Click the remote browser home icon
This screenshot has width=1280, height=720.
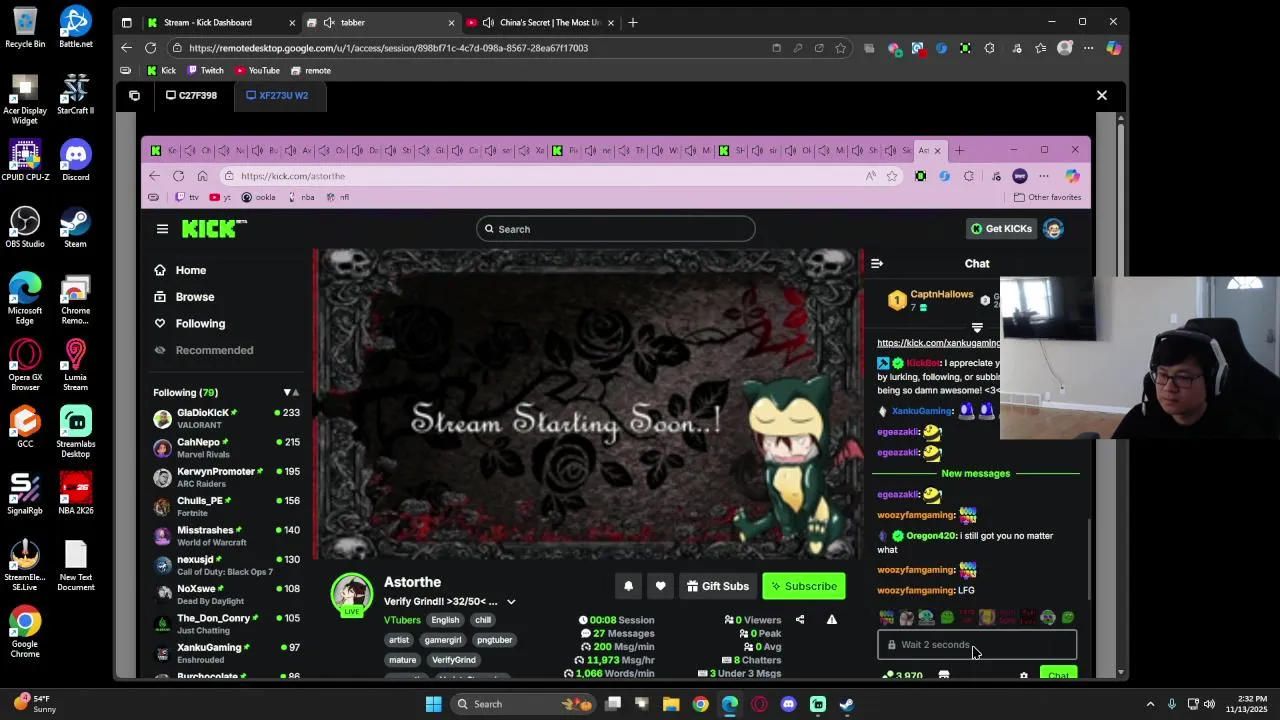[202, 176]
